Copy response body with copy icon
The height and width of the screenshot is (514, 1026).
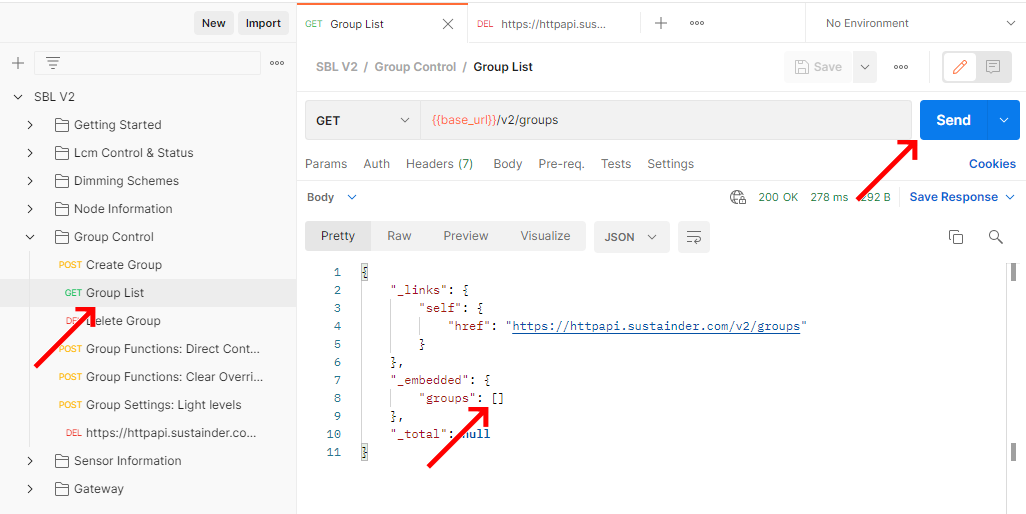[x=956, y=236]
